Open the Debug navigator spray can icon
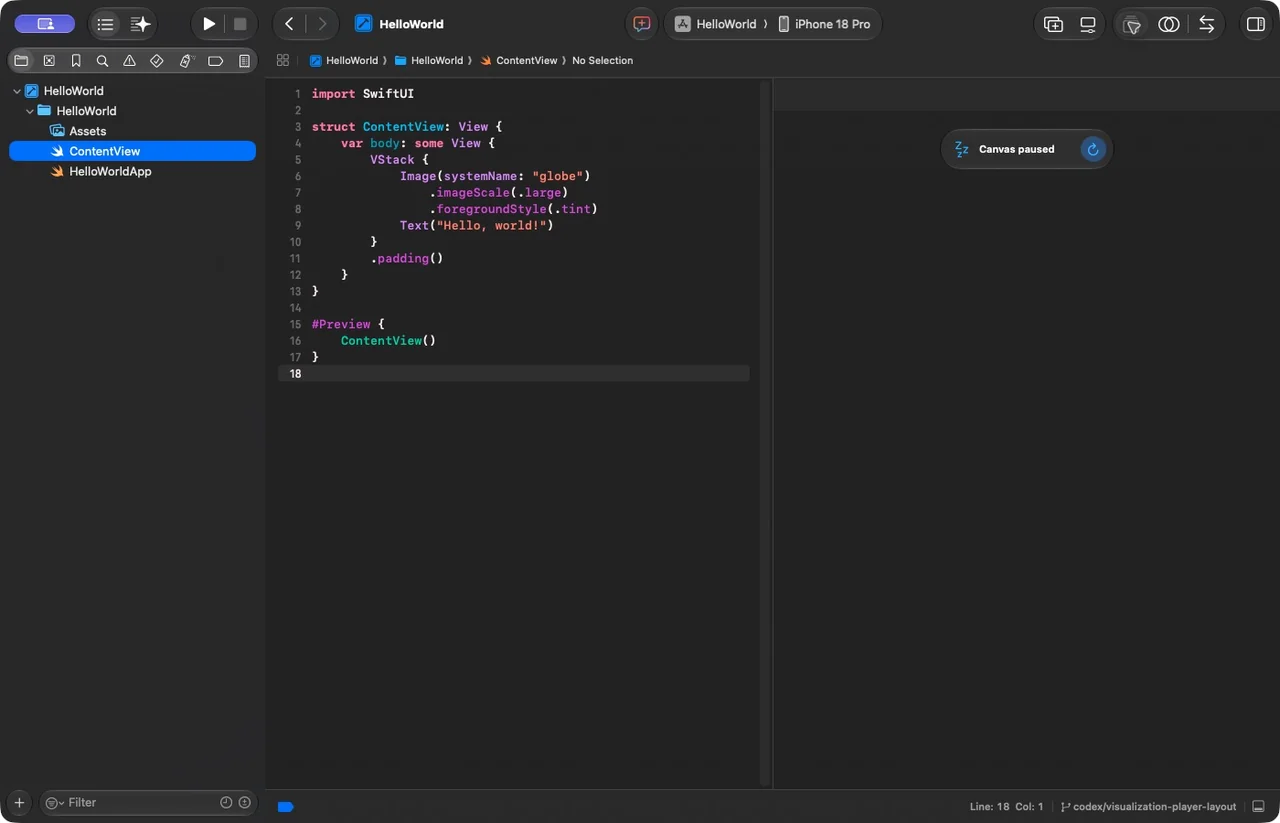1280x823 pixels. click(x=185, y=61)
